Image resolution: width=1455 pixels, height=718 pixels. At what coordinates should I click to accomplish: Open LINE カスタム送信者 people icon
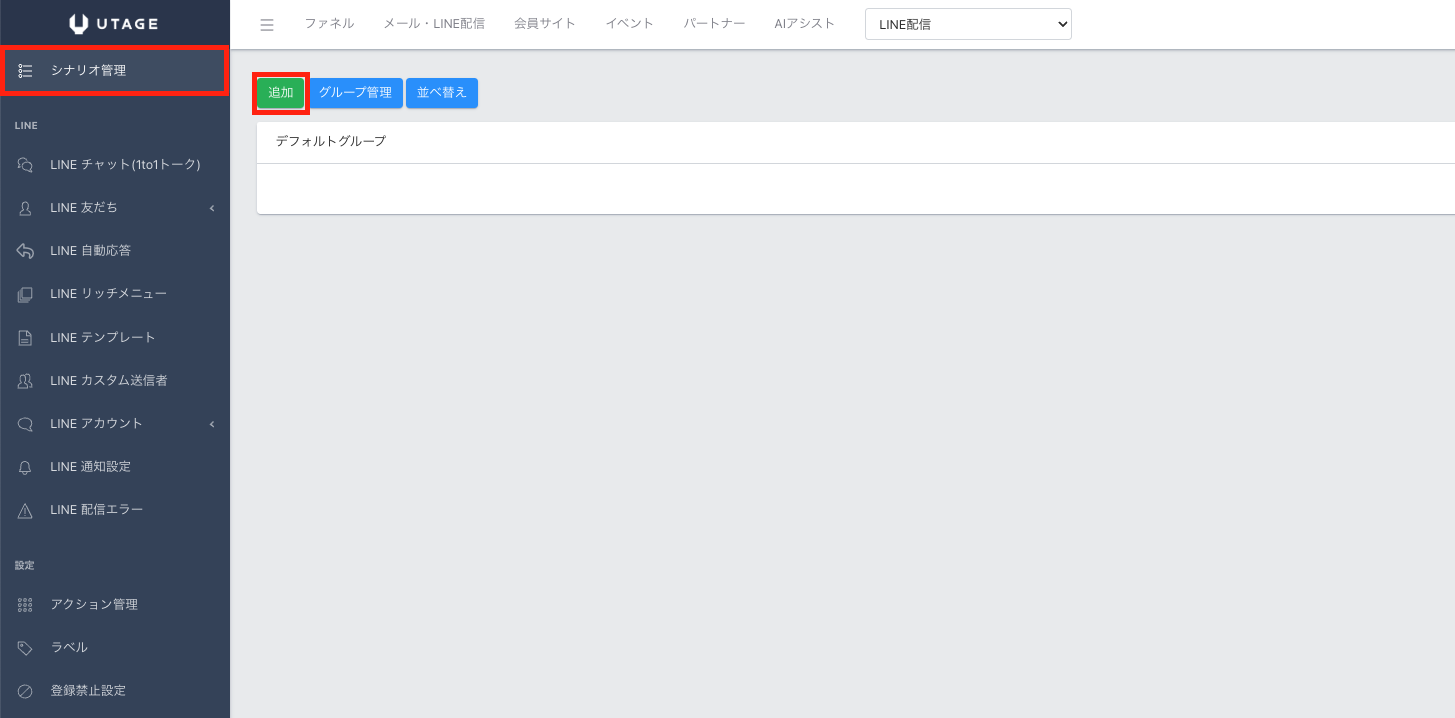pyautogui.click(x=26, y=381)
